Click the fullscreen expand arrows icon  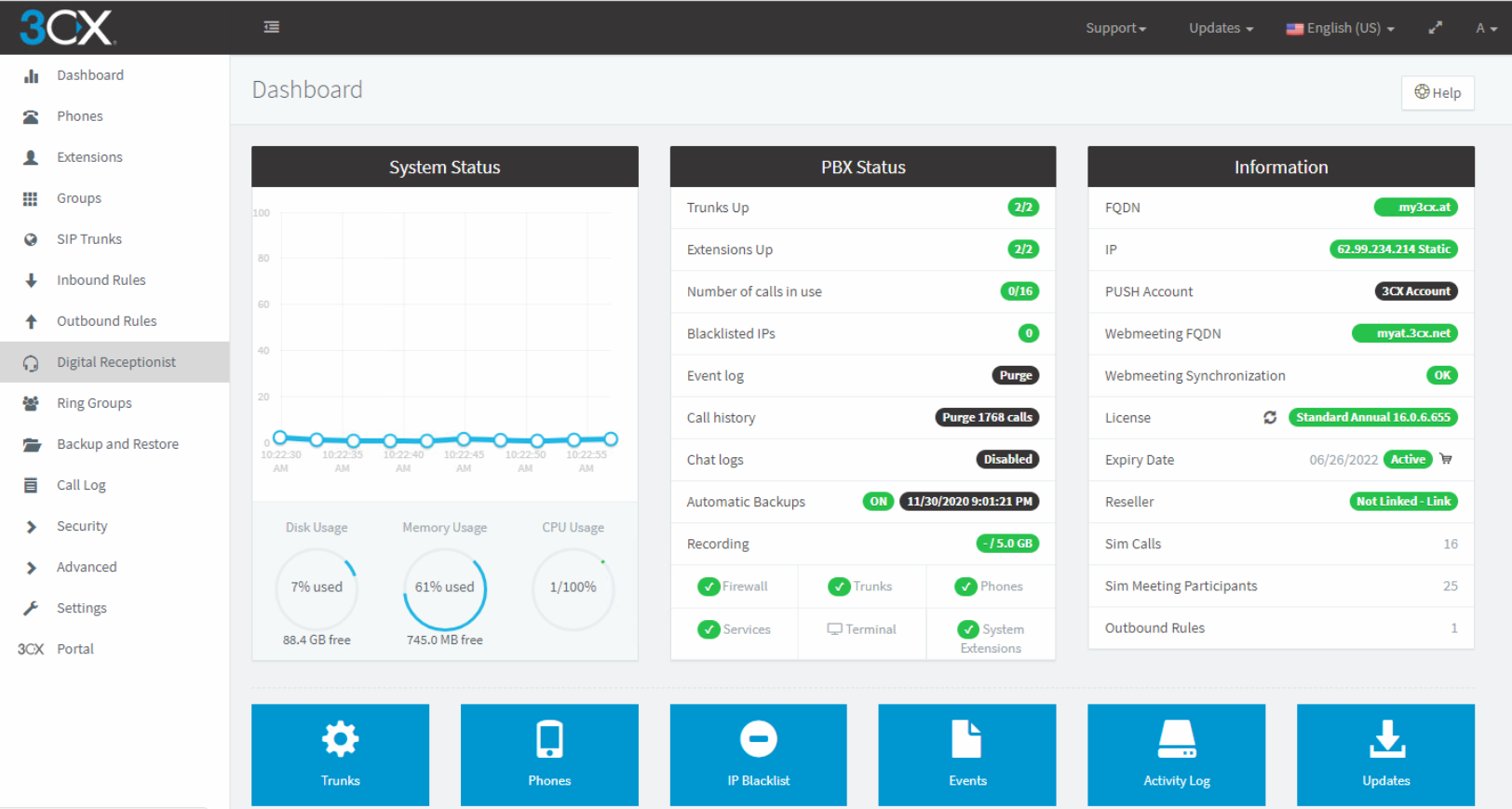[1436, 28]
